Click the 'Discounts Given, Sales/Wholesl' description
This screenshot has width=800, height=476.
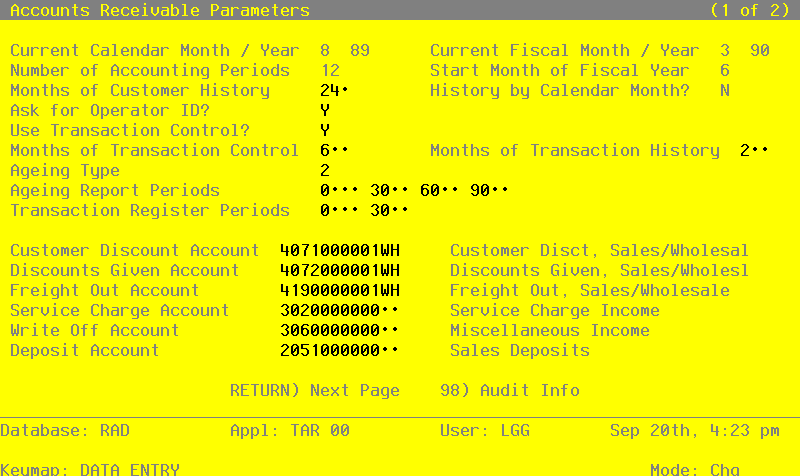coord(599,270)
